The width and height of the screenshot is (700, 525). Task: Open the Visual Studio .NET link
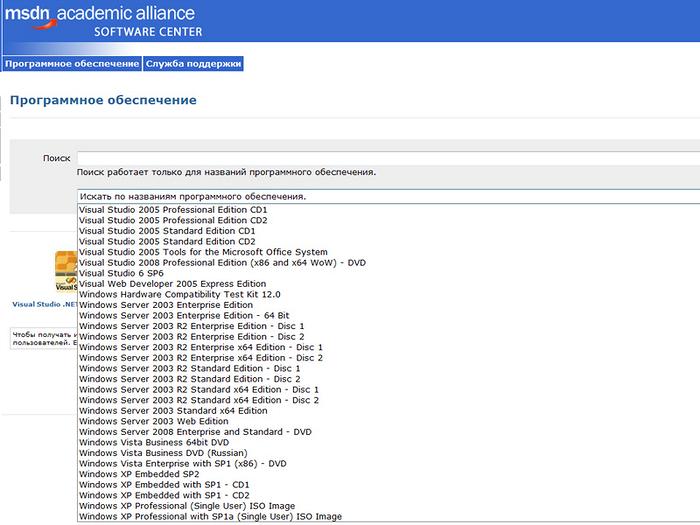[45, 304]
